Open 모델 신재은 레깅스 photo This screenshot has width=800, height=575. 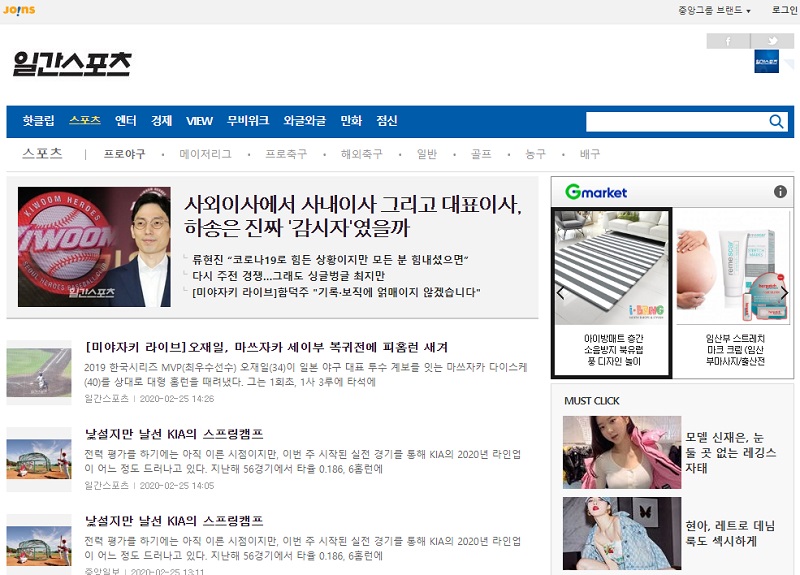pyautogui.click(x=622, y=453)
